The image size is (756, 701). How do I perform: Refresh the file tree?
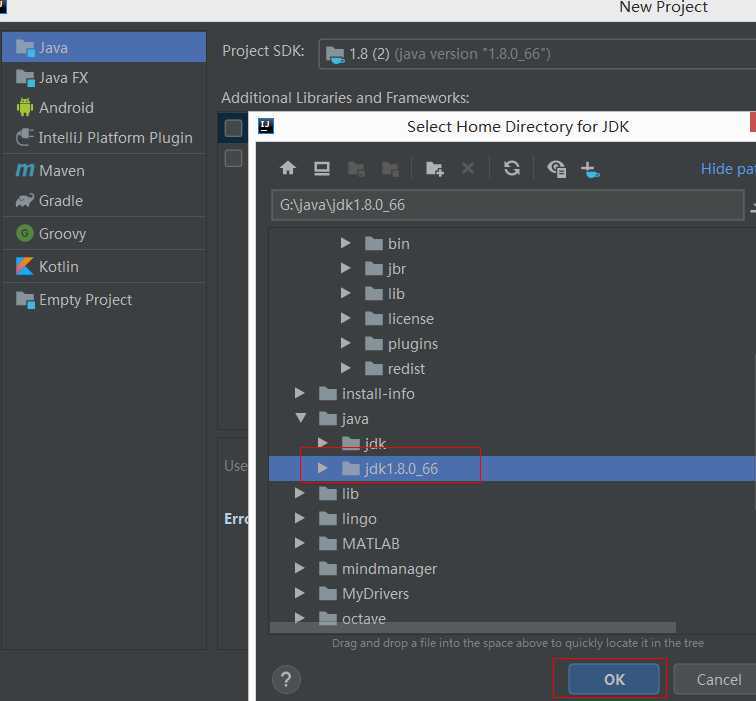512,168
